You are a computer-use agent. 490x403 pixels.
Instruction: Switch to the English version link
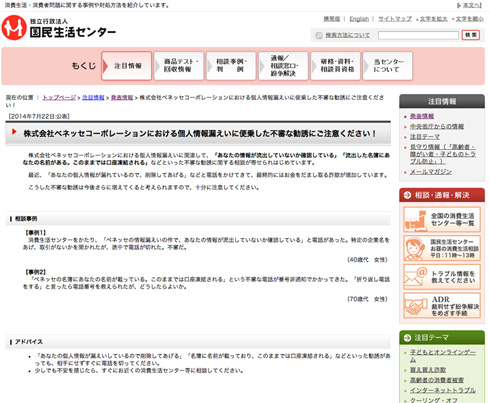click(x=359, y=19)
